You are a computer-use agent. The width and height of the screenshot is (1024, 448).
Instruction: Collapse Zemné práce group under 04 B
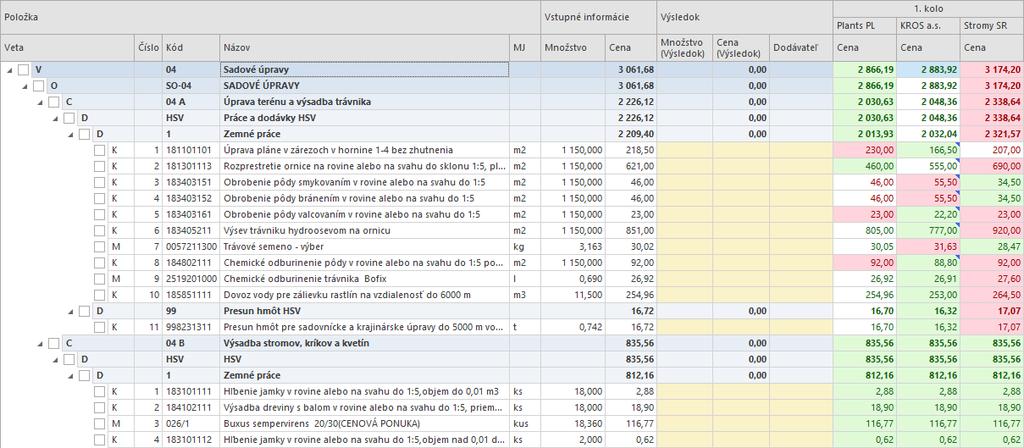pyautogui.click(x=71, y=375)
